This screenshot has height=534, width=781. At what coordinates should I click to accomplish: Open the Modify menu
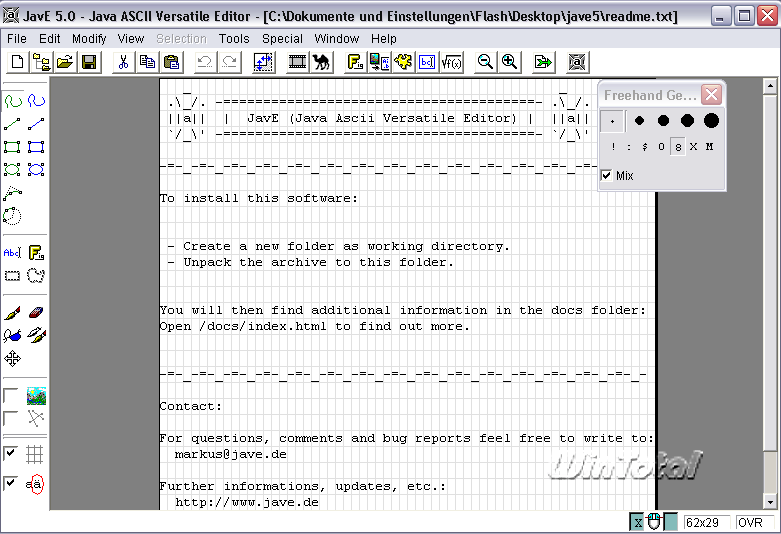coord(89,39)
